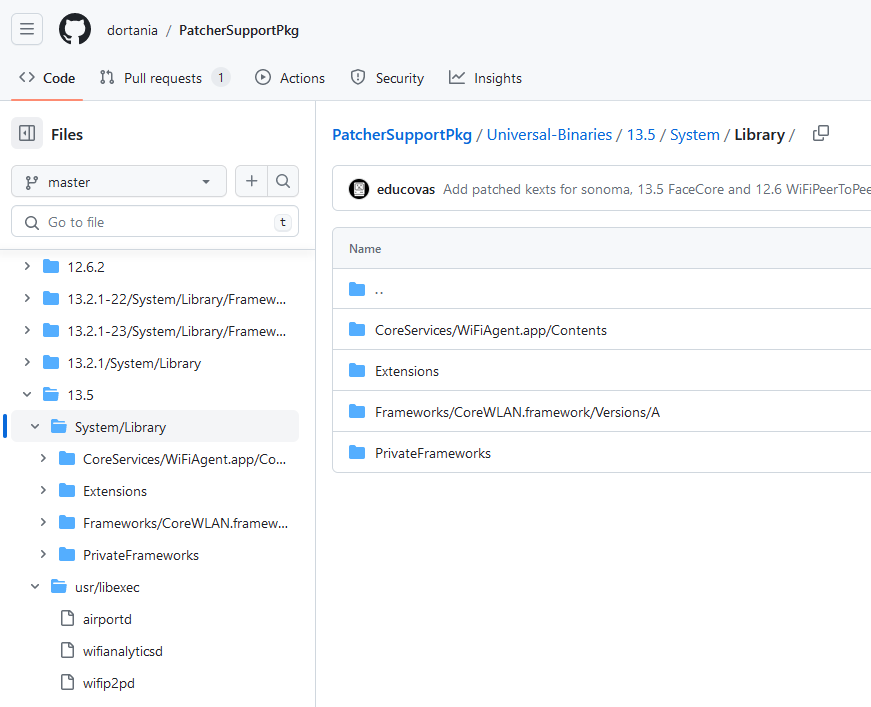Open the dortania owner link
Viewport: 871px width, 707px height.
pyautogui.click(x=132, y=30)
